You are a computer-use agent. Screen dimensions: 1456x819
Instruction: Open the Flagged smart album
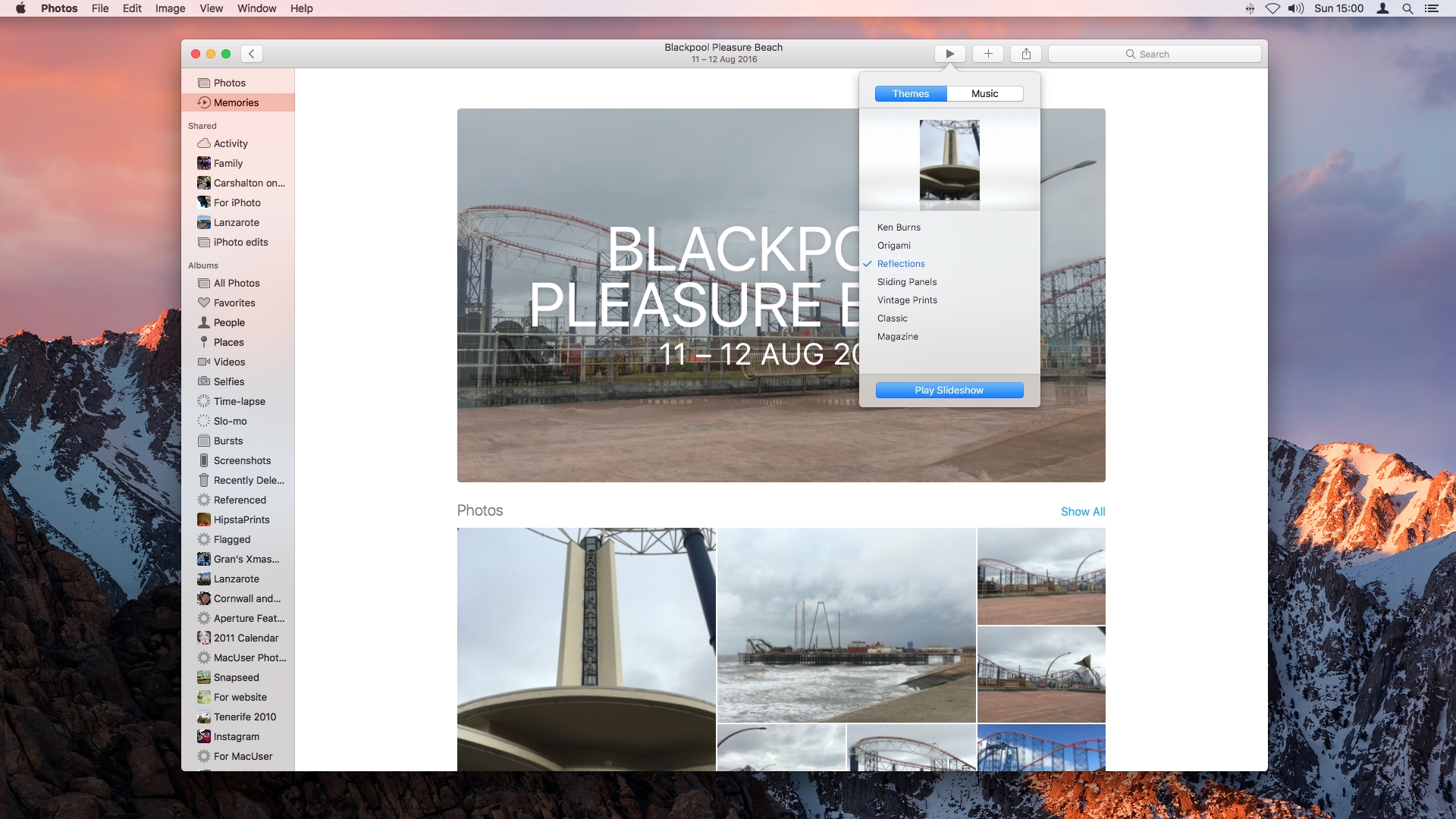(237, 539)
